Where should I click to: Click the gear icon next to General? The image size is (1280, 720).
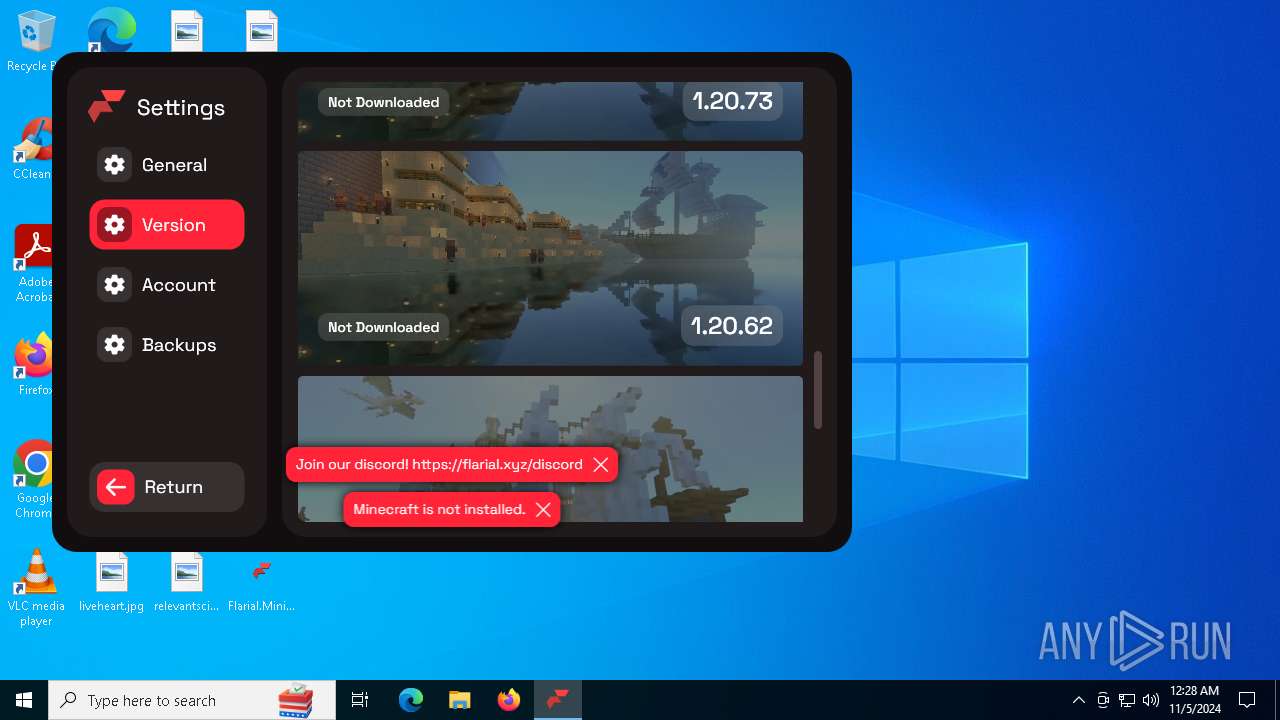tap(115, 165)
